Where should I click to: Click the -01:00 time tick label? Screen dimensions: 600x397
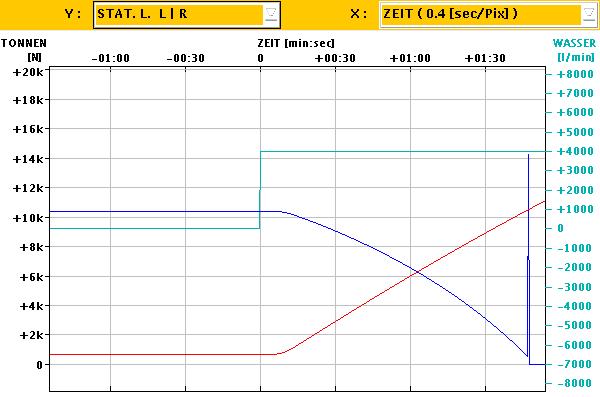(x=111, y=58)
